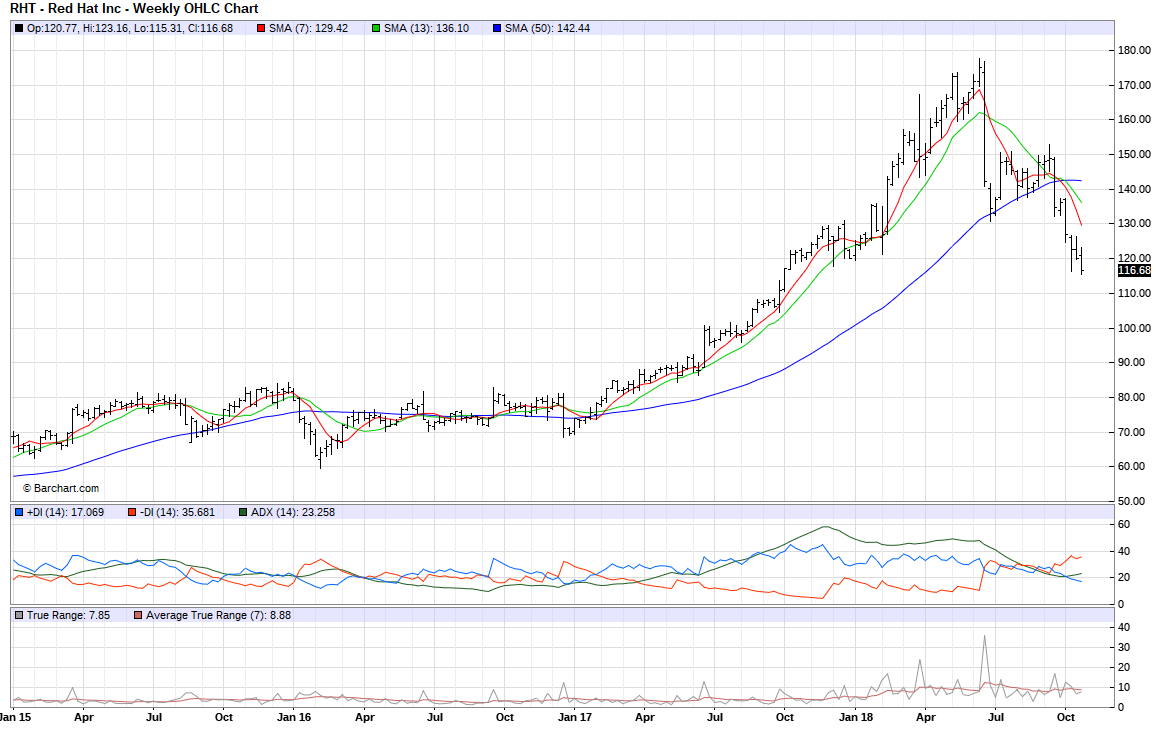Click the red SMA (7) legend swatch
Screen dimensions: 1156x748
pos(261,29)
